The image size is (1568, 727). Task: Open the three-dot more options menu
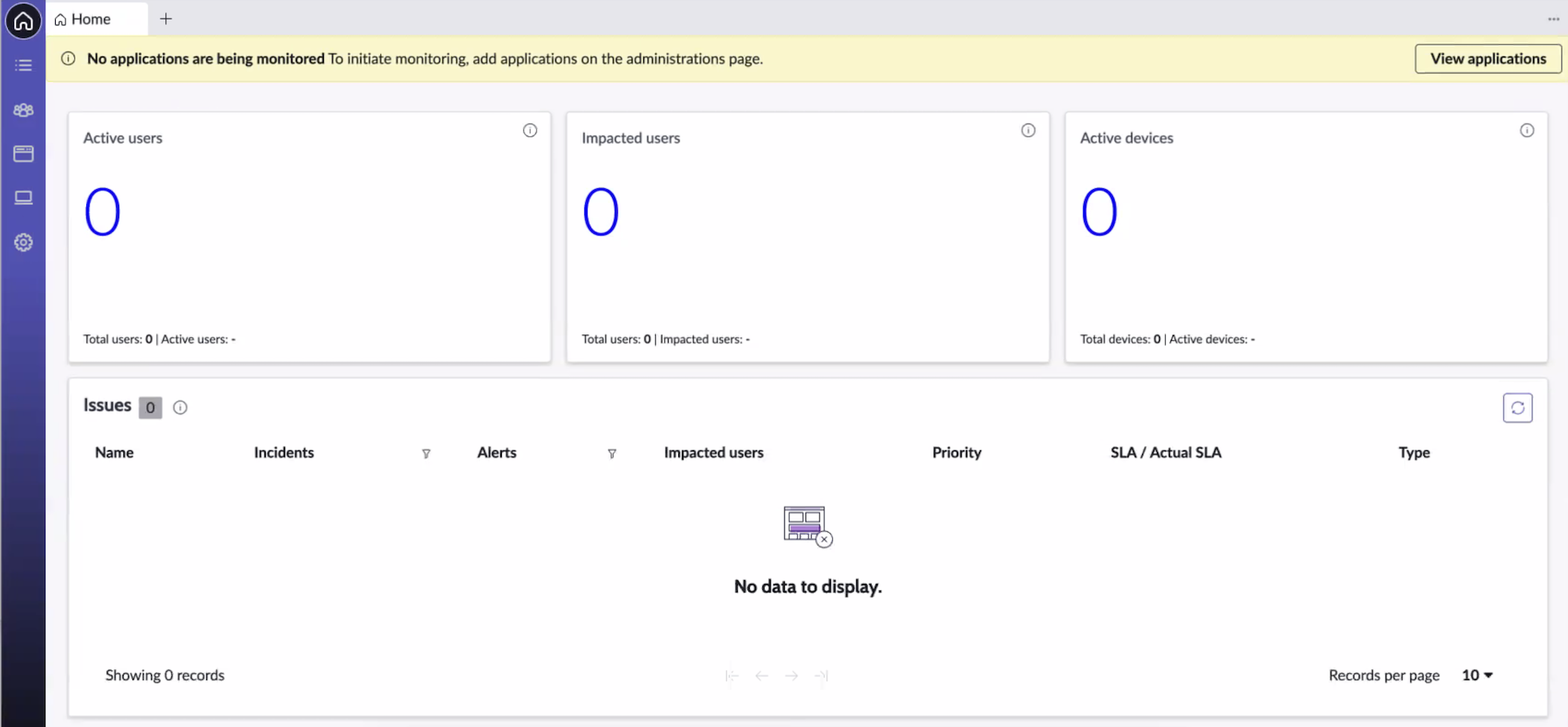click(1553, 19)
